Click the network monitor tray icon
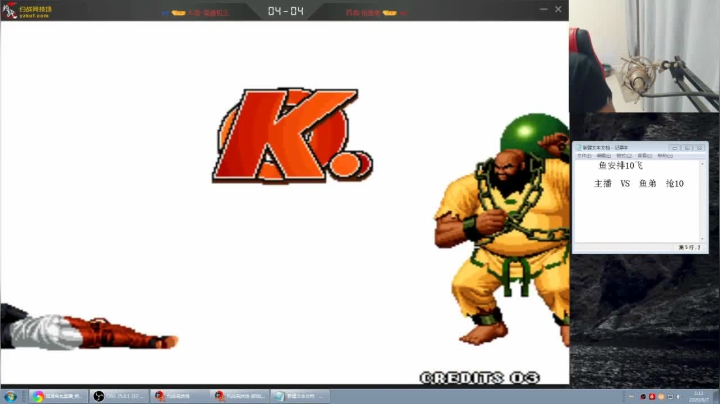 (670, 397)
